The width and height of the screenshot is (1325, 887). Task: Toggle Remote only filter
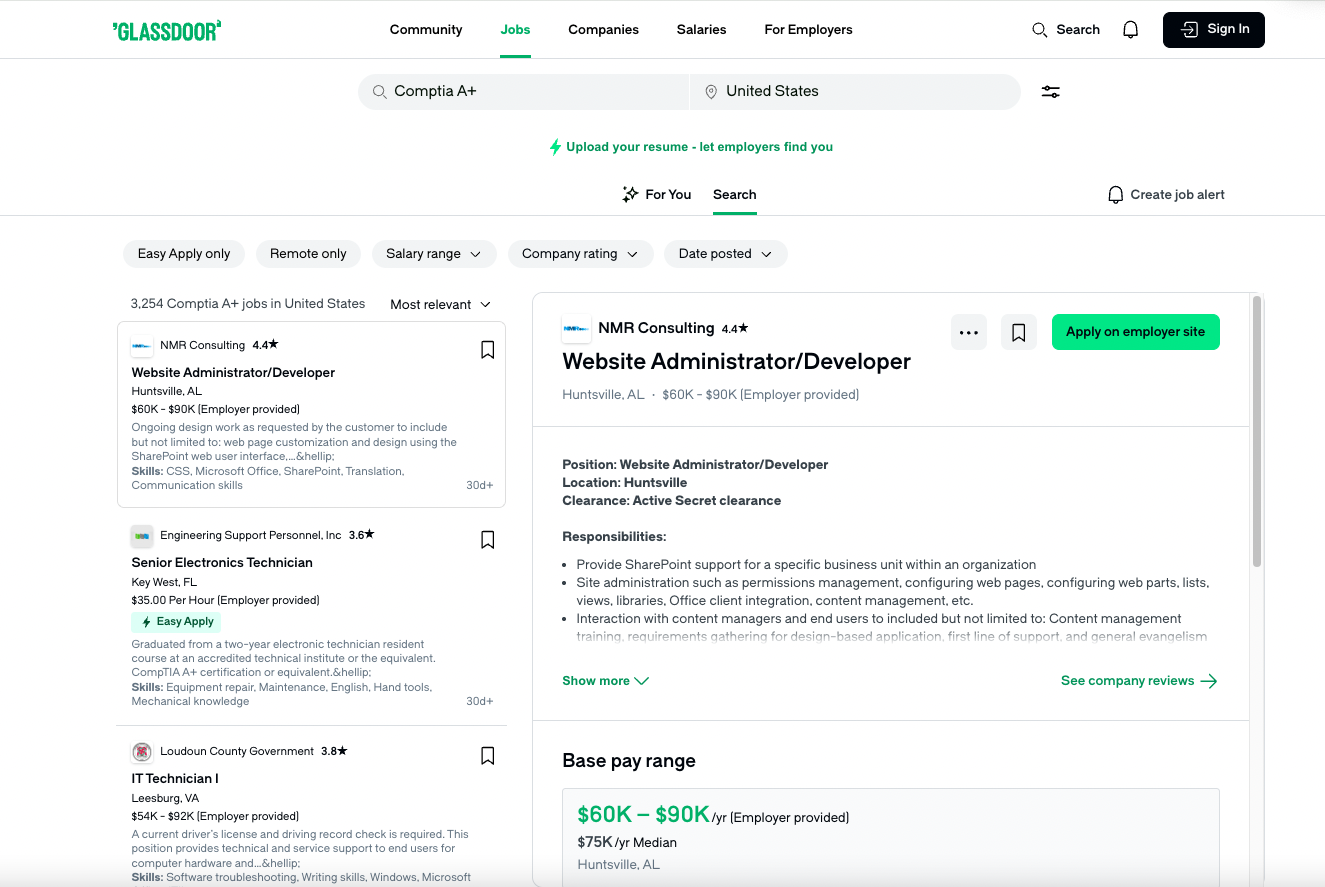pos(308,254)
